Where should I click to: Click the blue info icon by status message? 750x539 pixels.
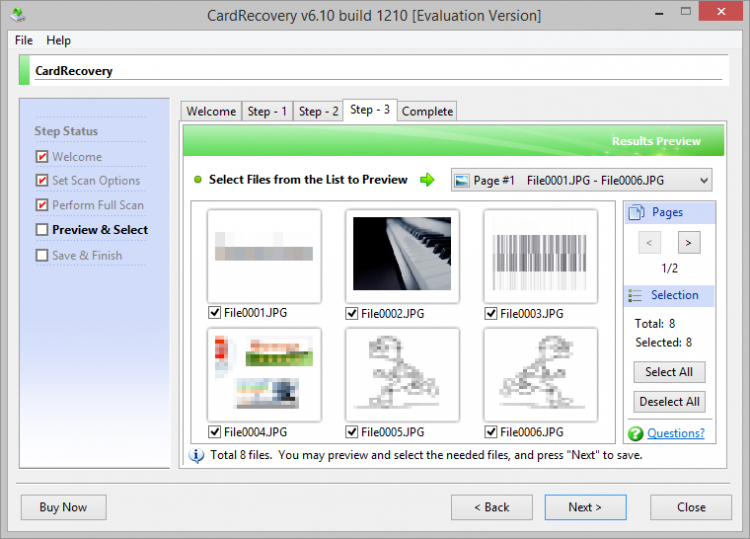(196, 455)
